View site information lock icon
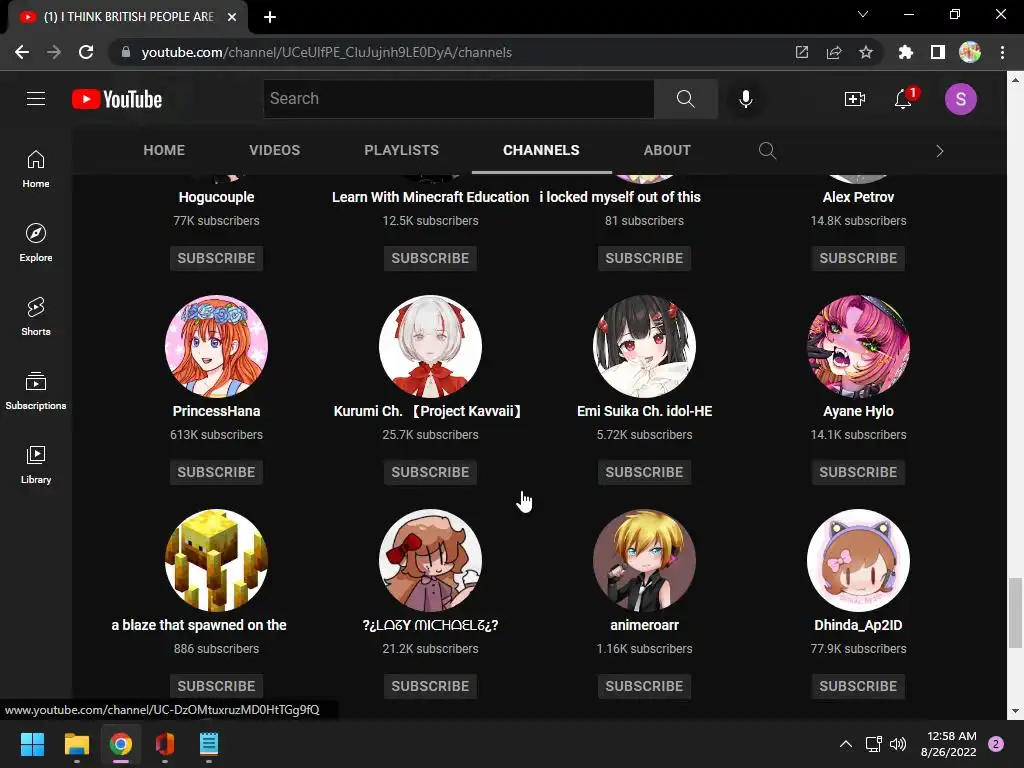The height and width of the screenshot is (768, 1024). click(126, 52)
